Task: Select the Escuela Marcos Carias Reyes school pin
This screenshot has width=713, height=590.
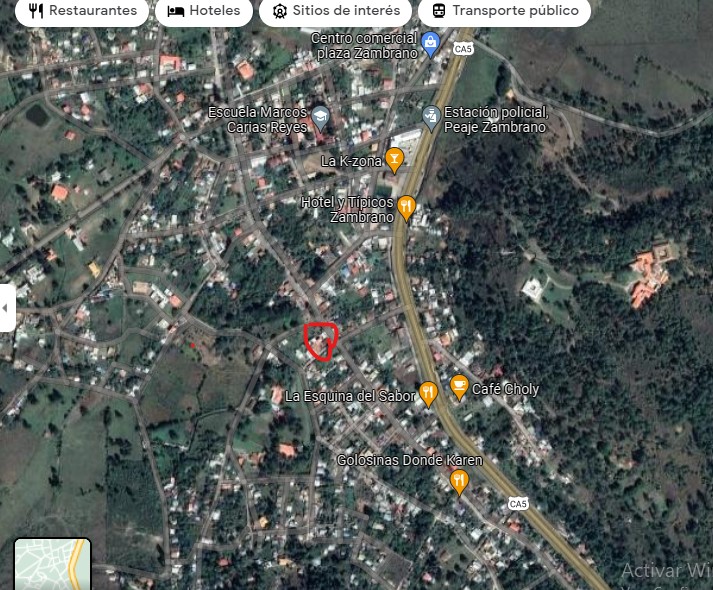Action: click(320, 118)
